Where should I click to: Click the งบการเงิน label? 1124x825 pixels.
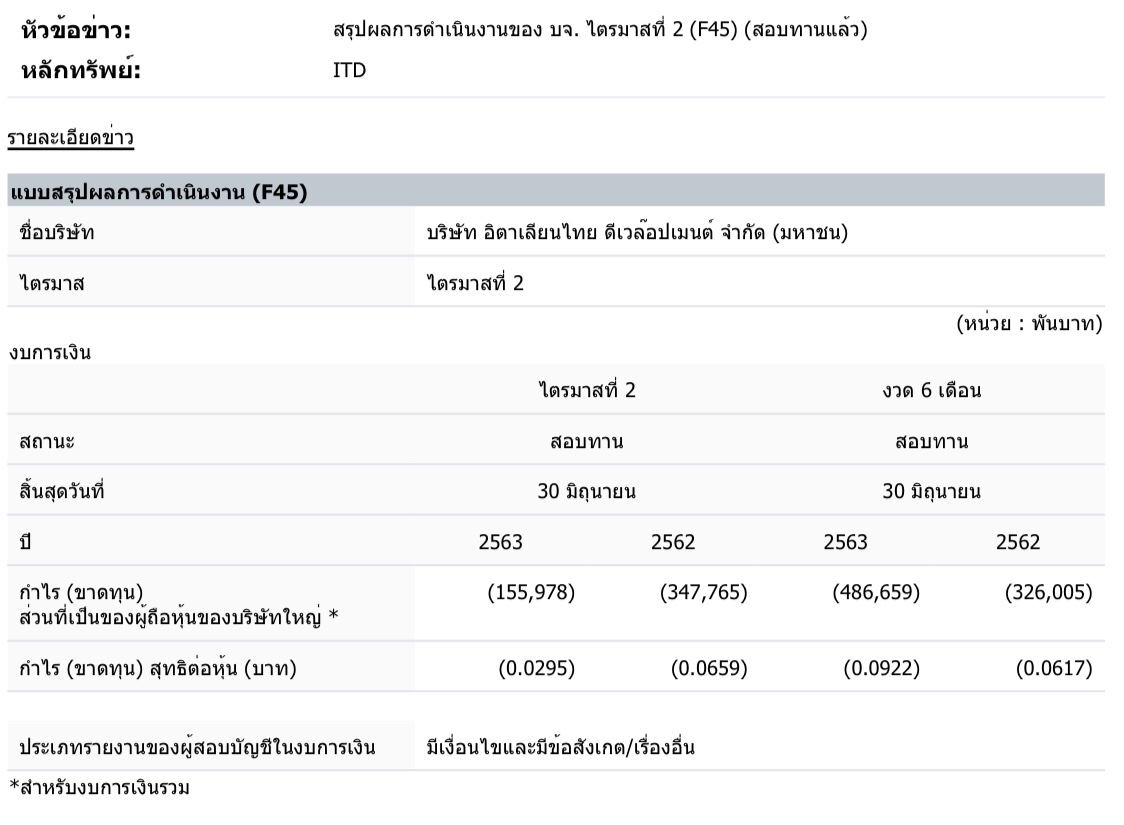point(50,351)
